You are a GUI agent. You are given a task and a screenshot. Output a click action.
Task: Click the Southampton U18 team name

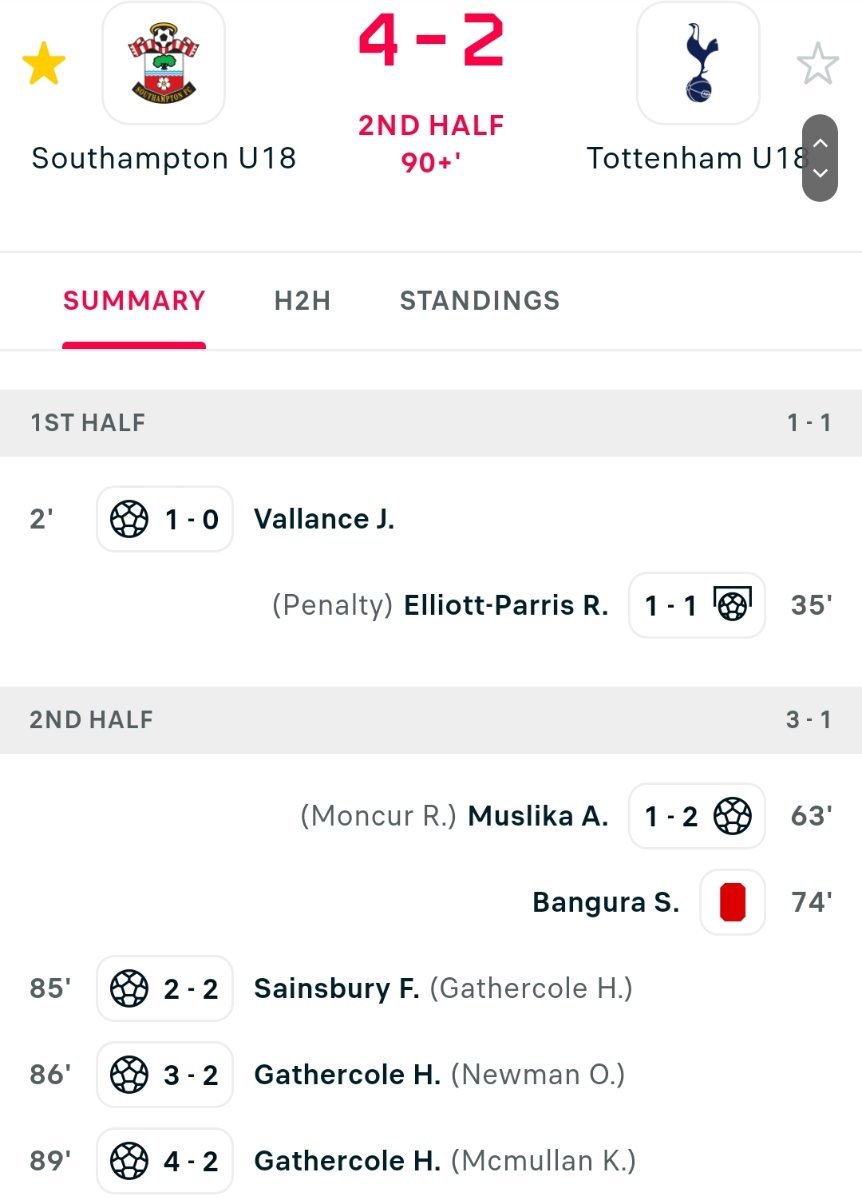[164, 158]
